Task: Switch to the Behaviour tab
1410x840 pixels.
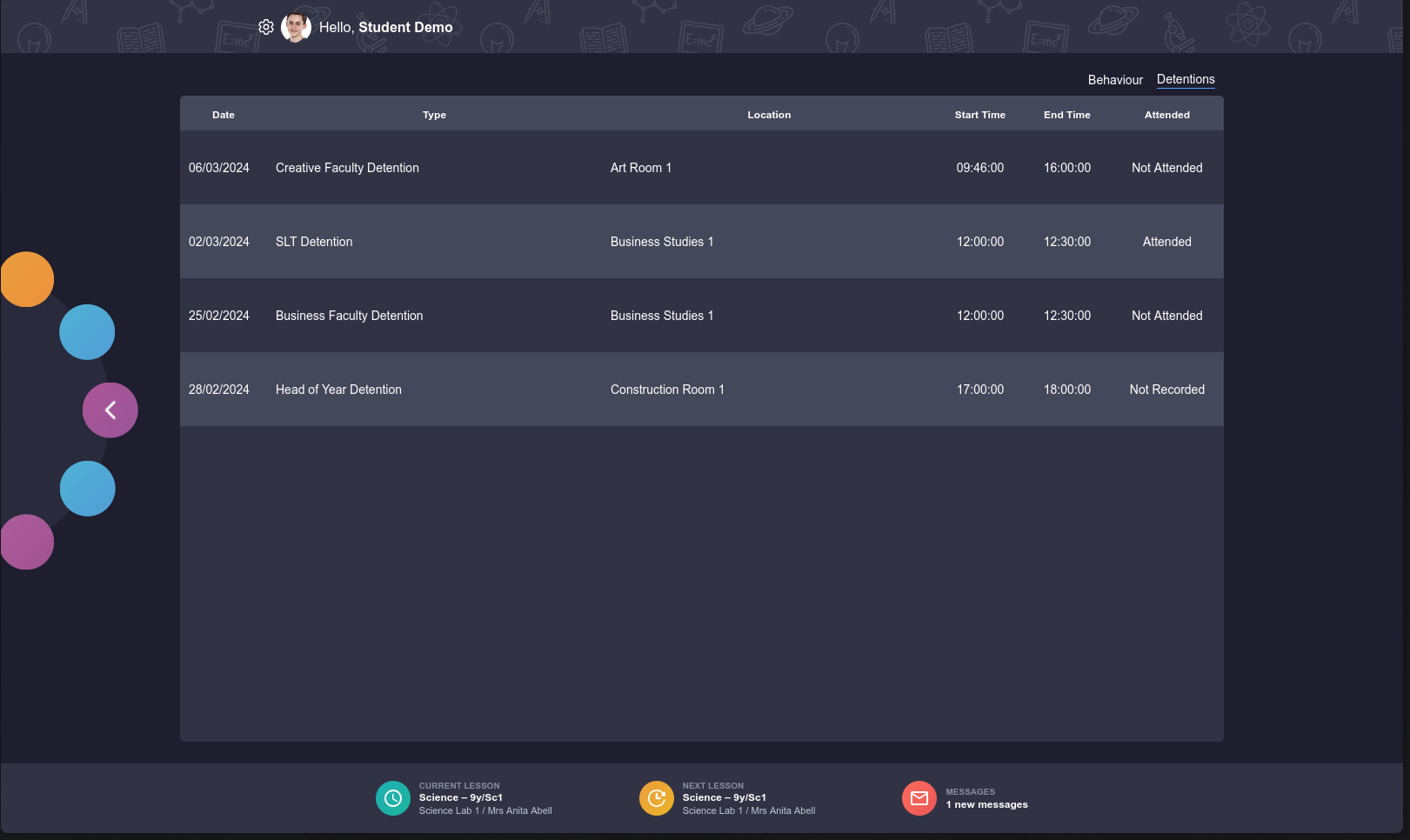Action: point(1115,80)
